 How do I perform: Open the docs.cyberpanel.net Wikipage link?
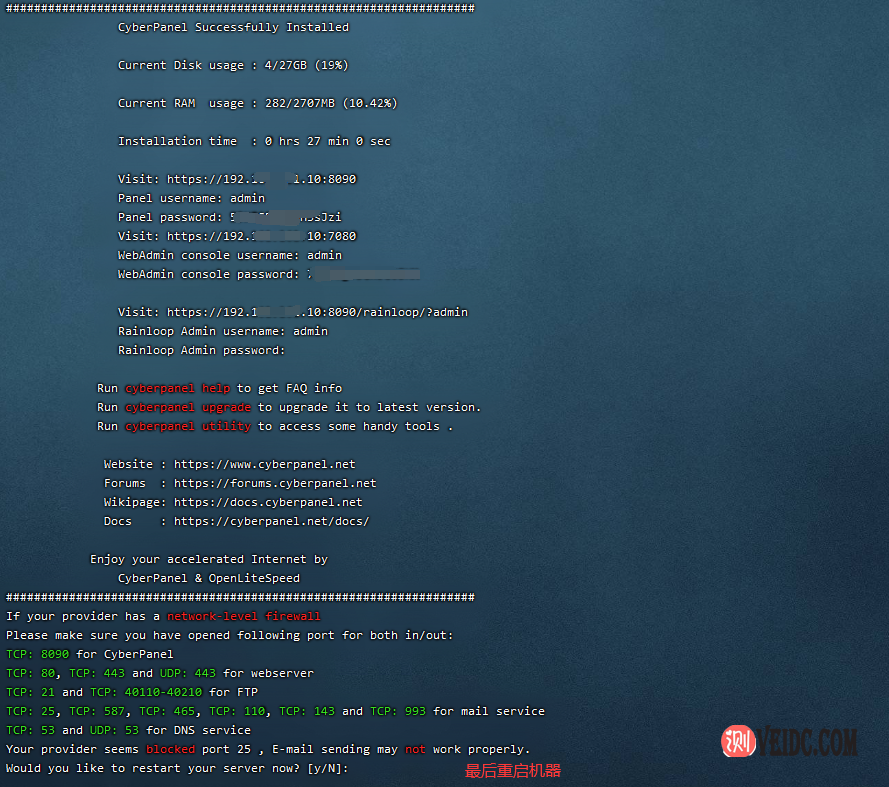click(x=268, y=502)
